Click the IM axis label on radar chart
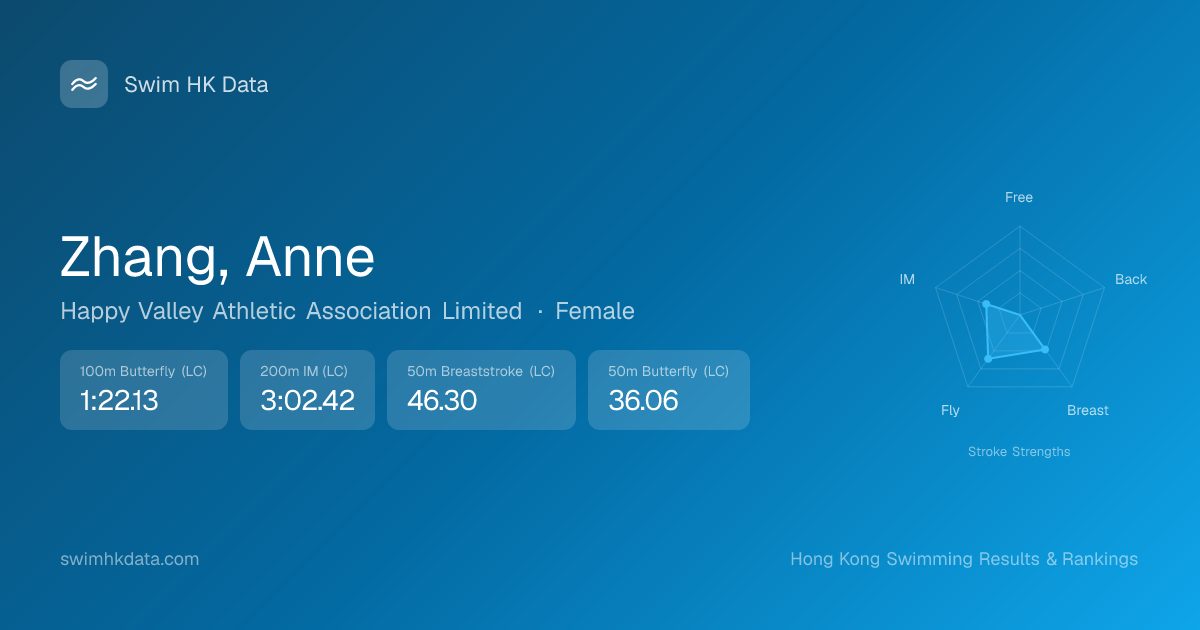Image resolution: width=1200 pixels, height=630 pixels. pyautogui.click(x=907, y=279)
